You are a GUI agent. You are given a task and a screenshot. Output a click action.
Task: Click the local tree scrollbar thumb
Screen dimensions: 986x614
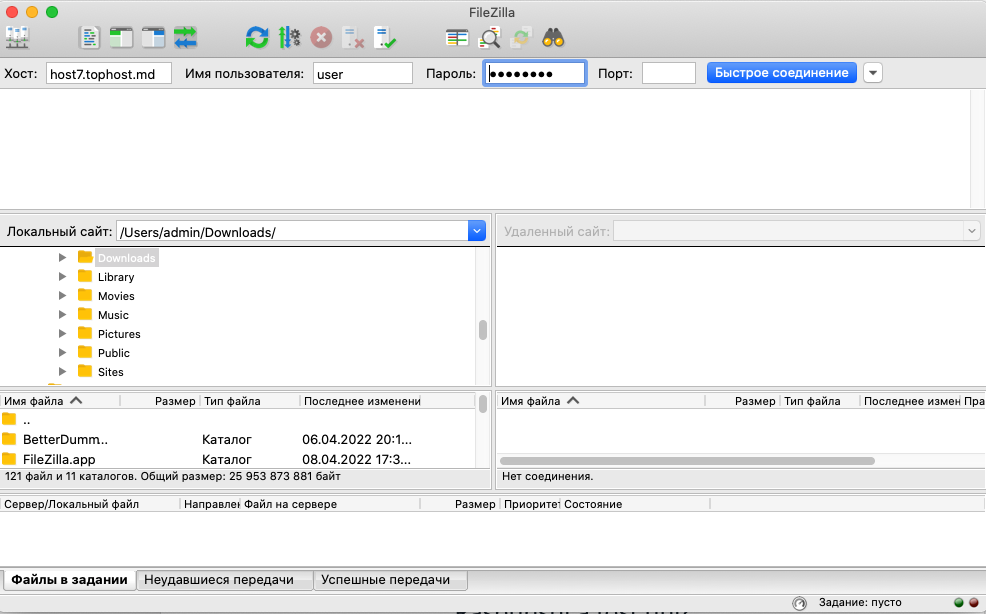483,330
